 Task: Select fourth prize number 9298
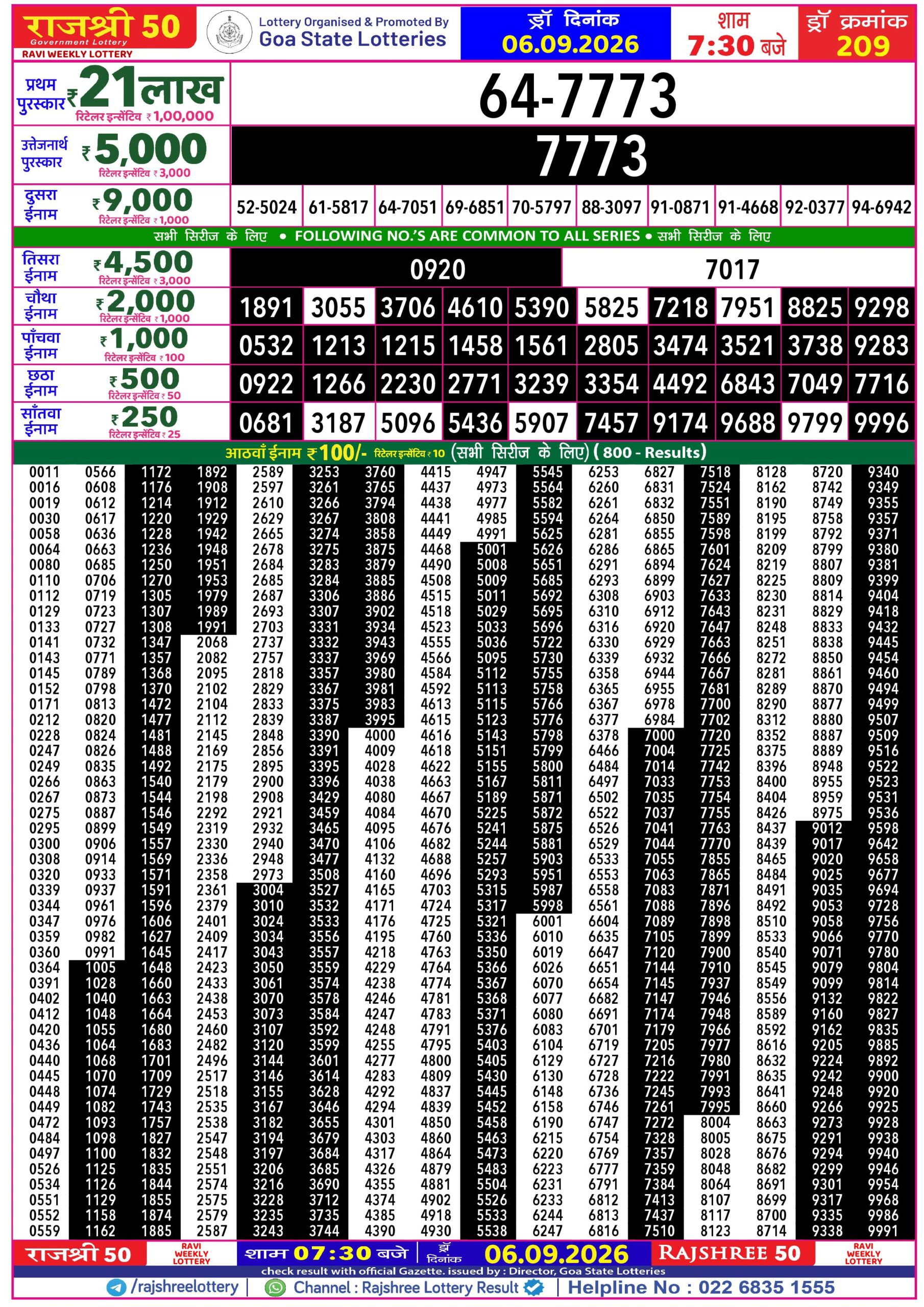point(882,308)
